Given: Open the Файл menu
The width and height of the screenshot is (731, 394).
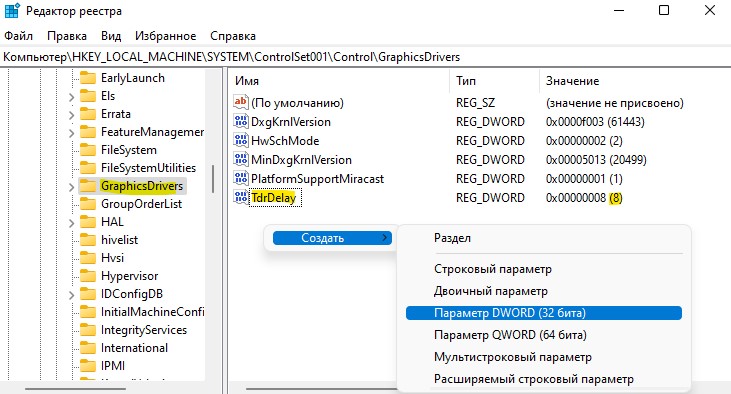Looking at the screenshot, I should coord(19,36).
